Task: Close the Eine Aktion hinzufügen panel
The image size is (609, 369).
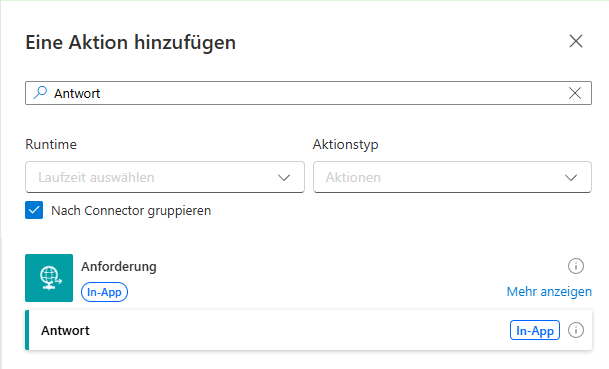Action: pos(576,41)
